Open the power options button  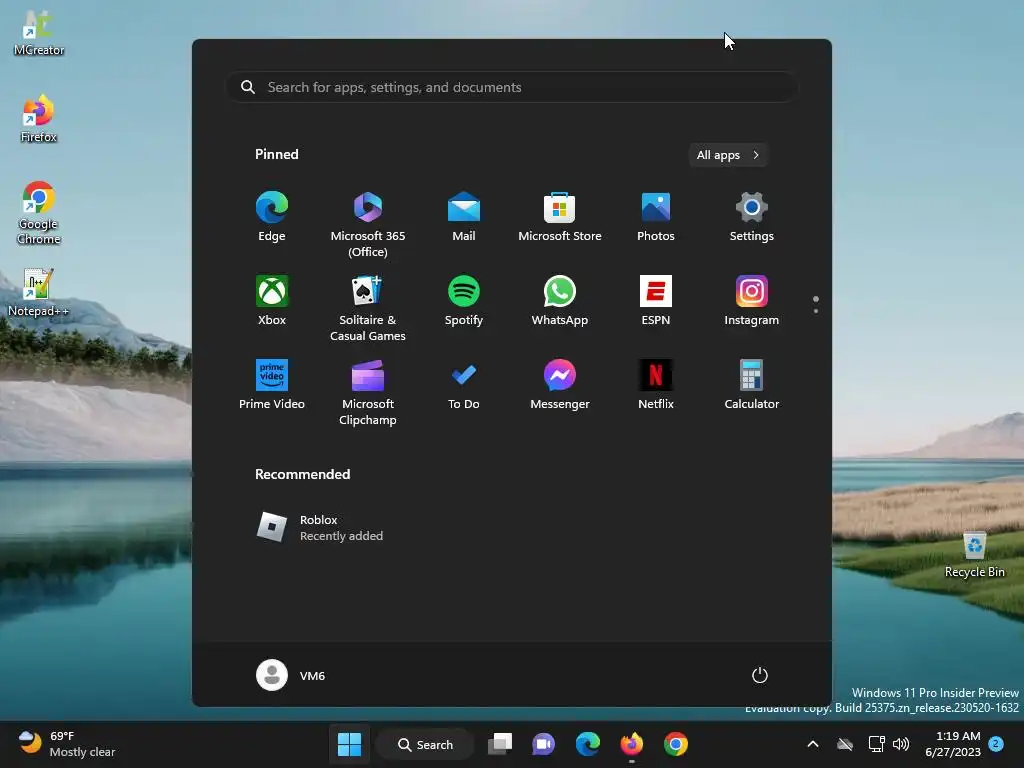click(760, 675)
